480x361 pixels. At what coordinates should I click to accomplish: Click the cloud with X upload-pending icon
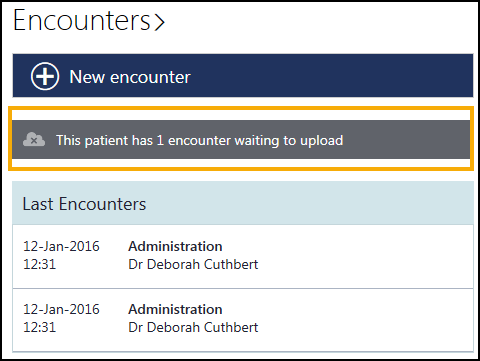[x=34, y=139]
